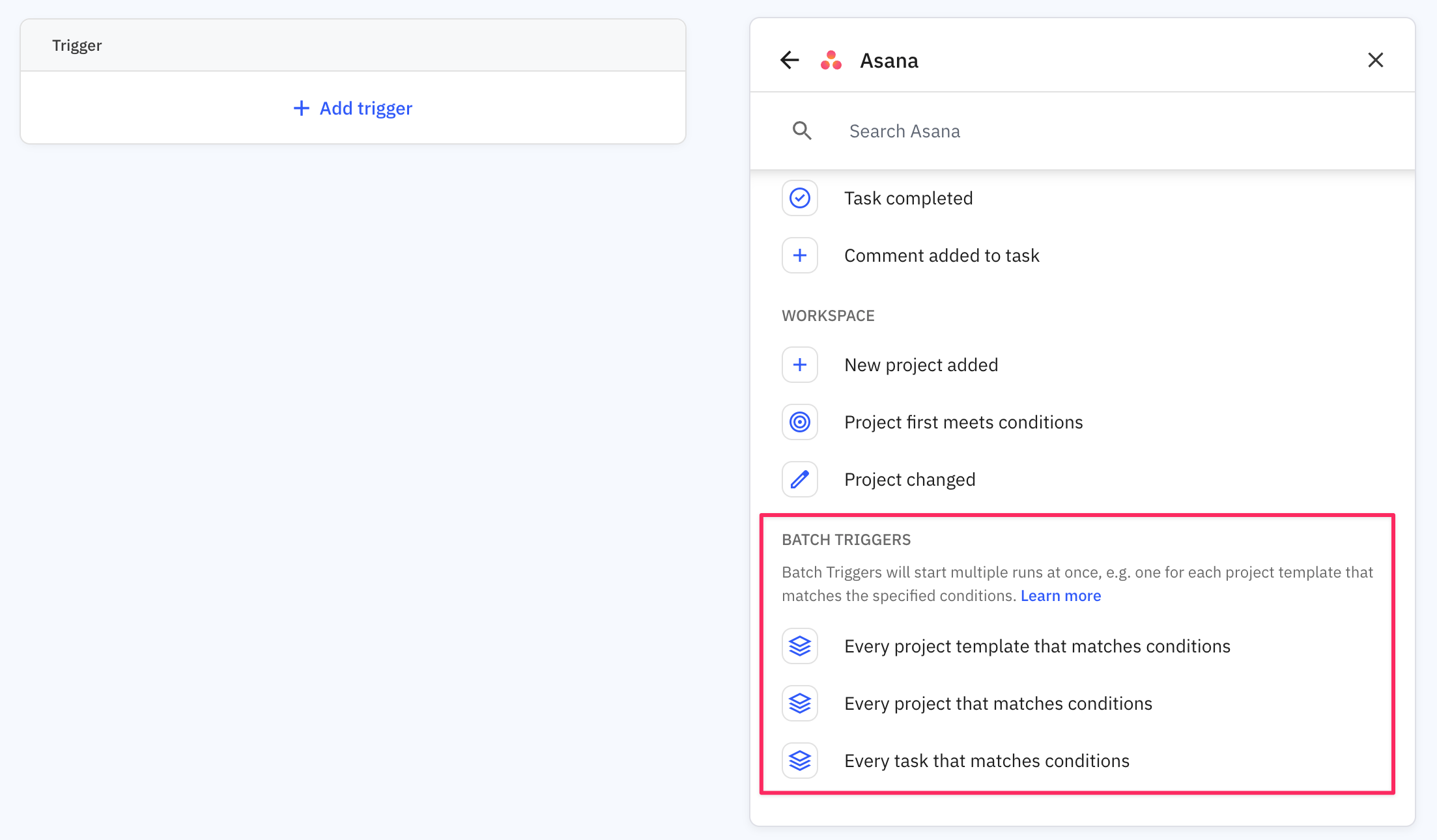Click the magnifying glass search icon
The image size is (1437, 840).
click(802, 130)
